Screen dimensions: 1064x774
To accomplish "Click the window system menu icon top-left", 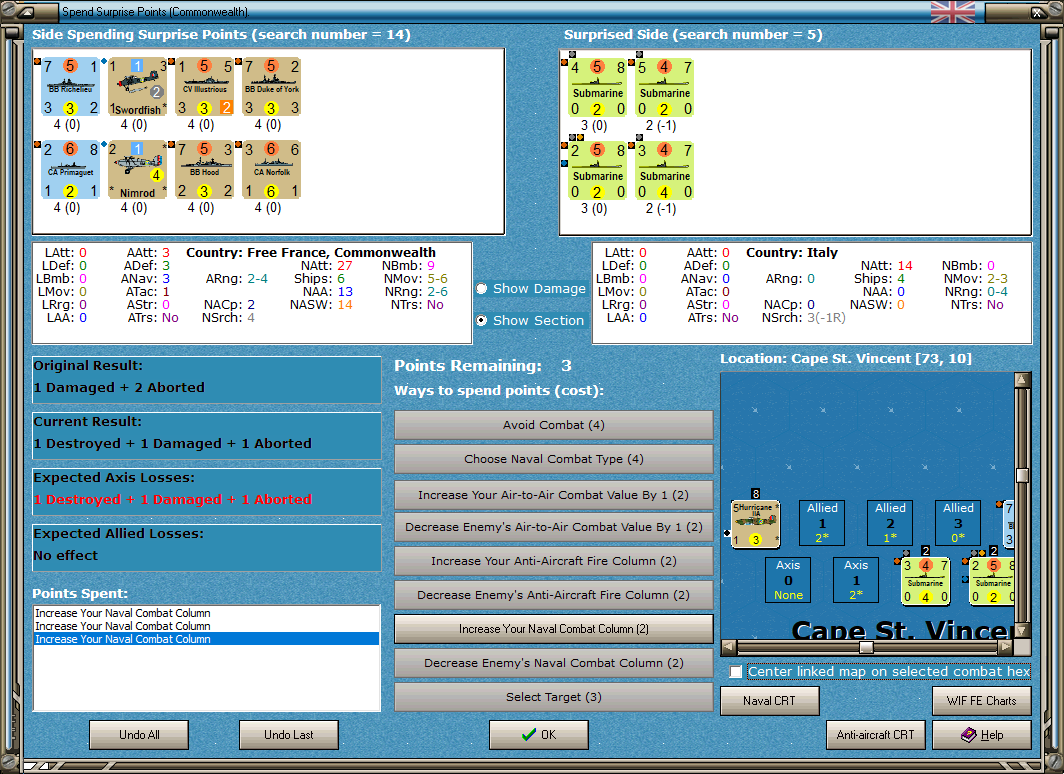I will 26,12.
